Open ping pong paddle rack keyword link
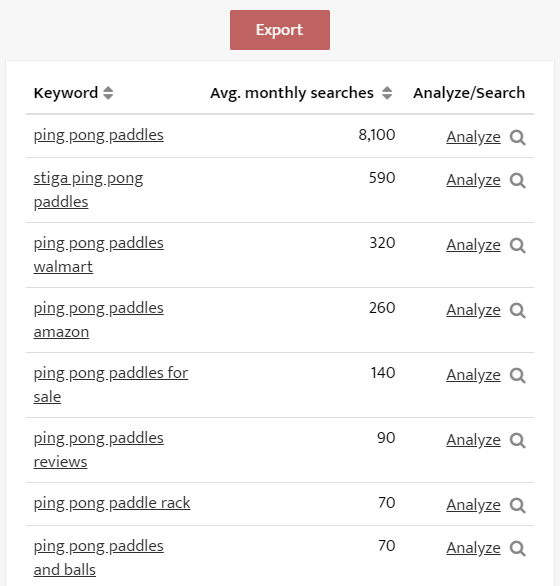Screen dimensions: 560x586 112,503
